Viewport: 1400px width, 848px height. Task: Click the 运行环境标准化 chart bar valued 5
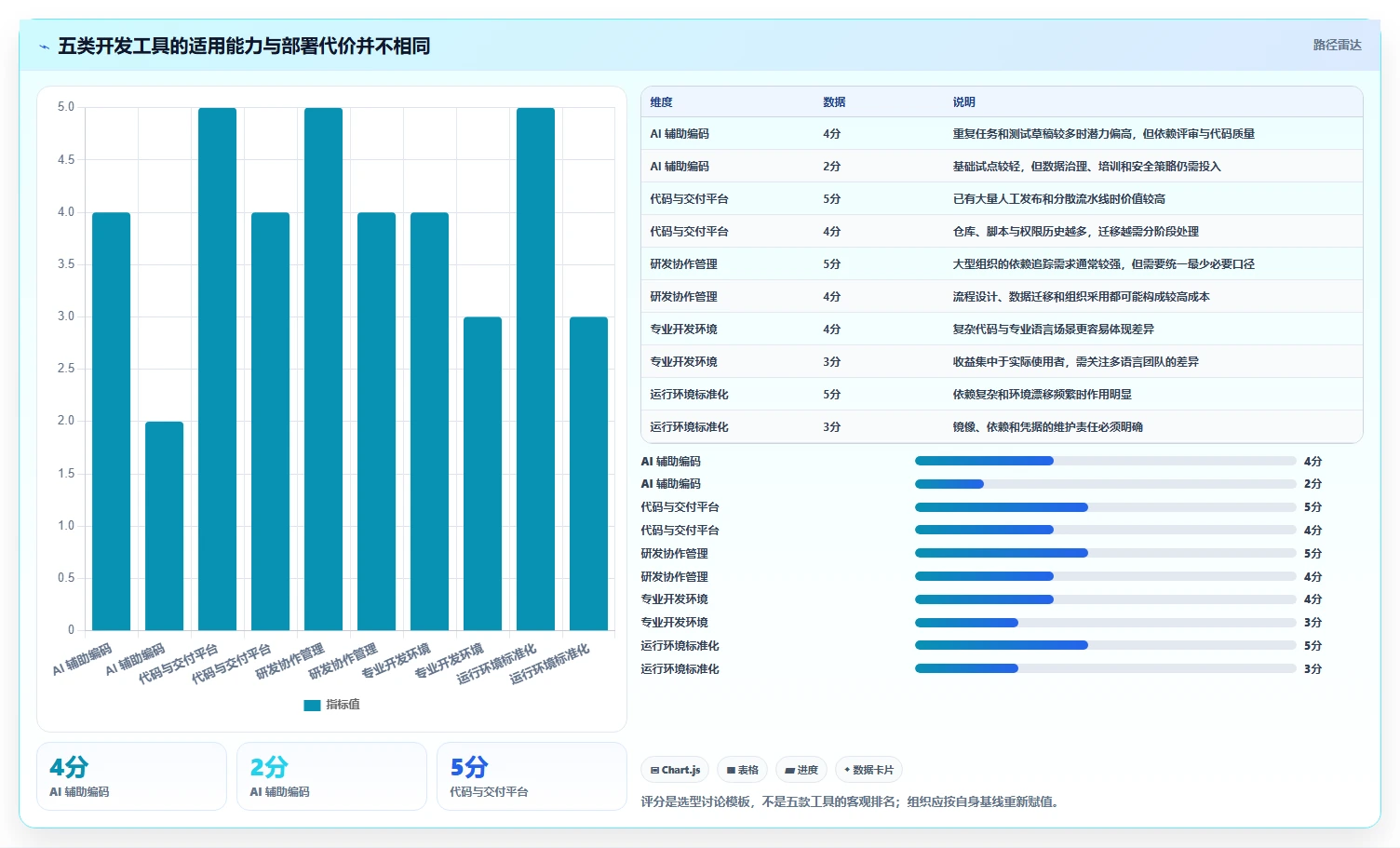pyautogui.click(x=536, y=369)
